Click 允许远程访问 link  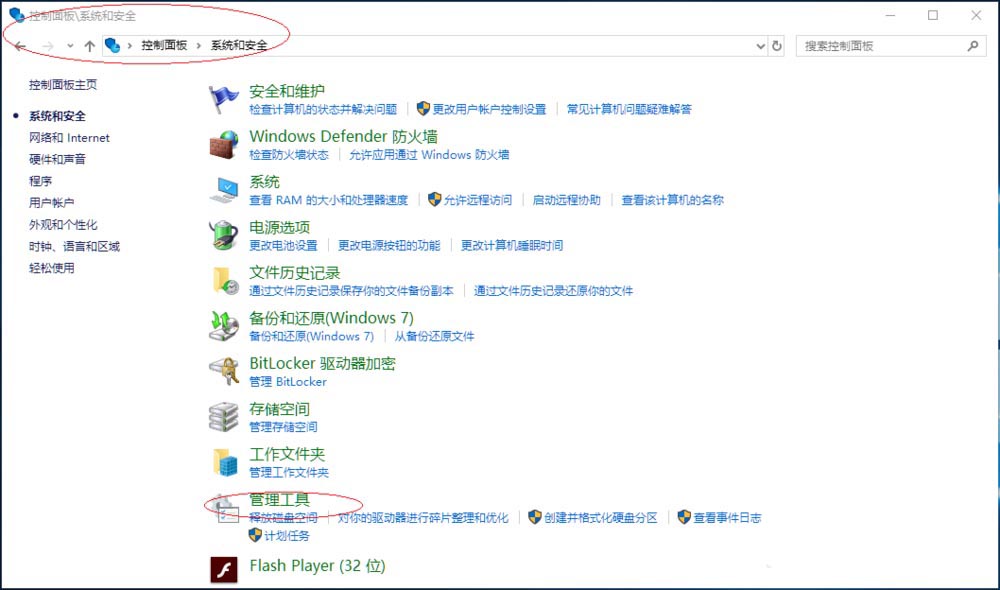(x=478, y=200)
